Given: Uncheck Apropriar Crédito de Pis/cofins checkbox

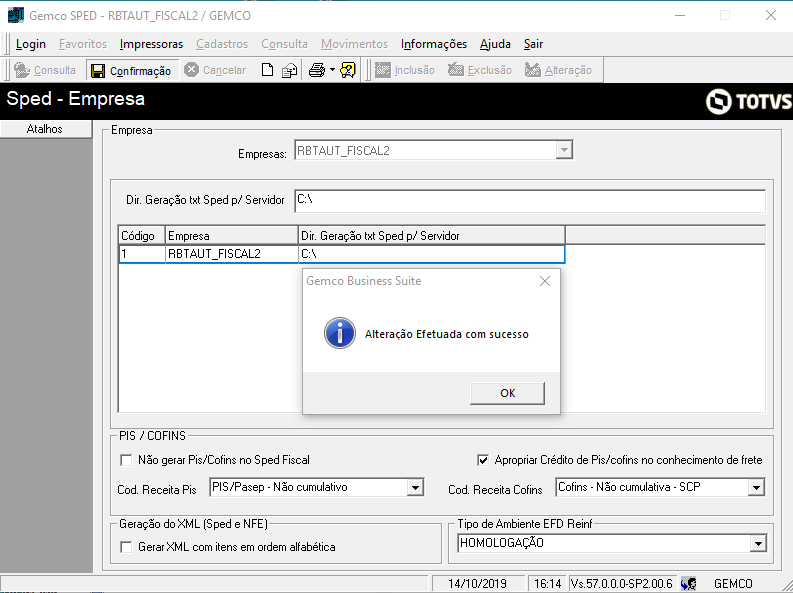Looking at the screenshot, I should (x=483, y=460).
